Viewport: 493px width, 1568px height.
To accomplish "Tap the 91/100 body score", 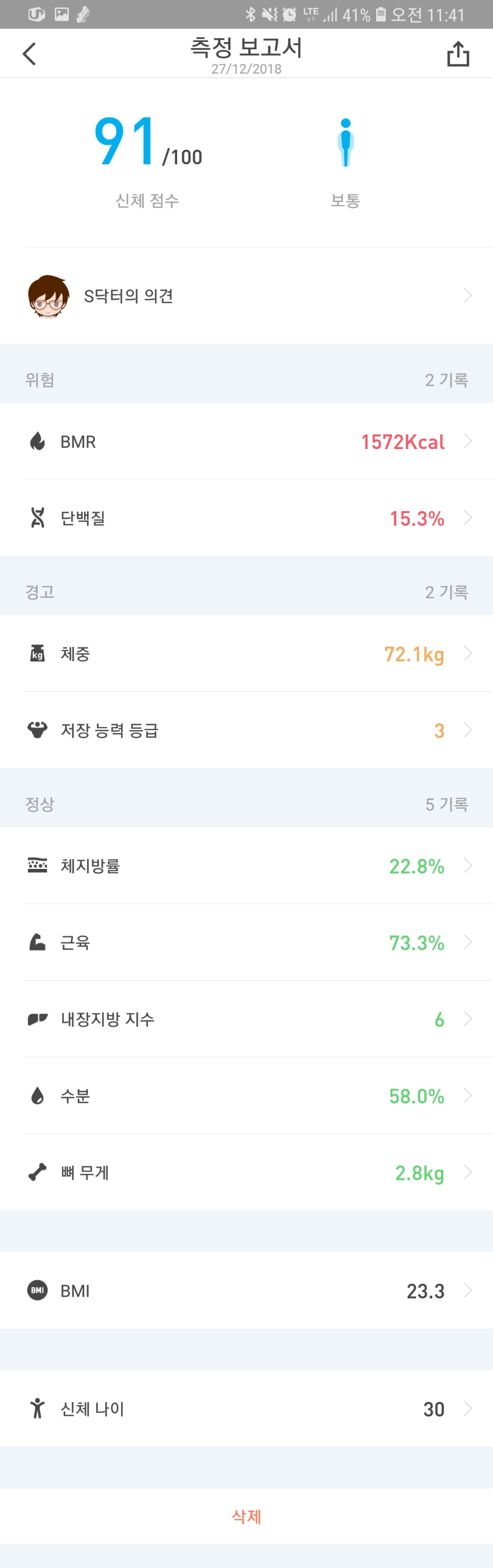I will click(x=148, y=143).
